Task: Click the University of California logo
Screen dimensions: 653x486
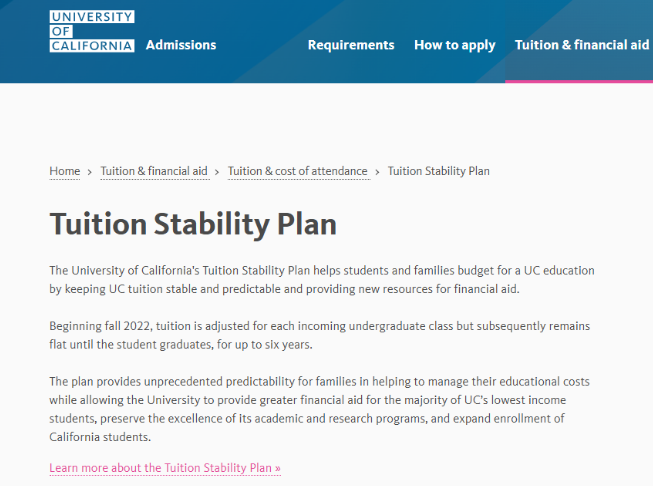Action: (92, 32)
